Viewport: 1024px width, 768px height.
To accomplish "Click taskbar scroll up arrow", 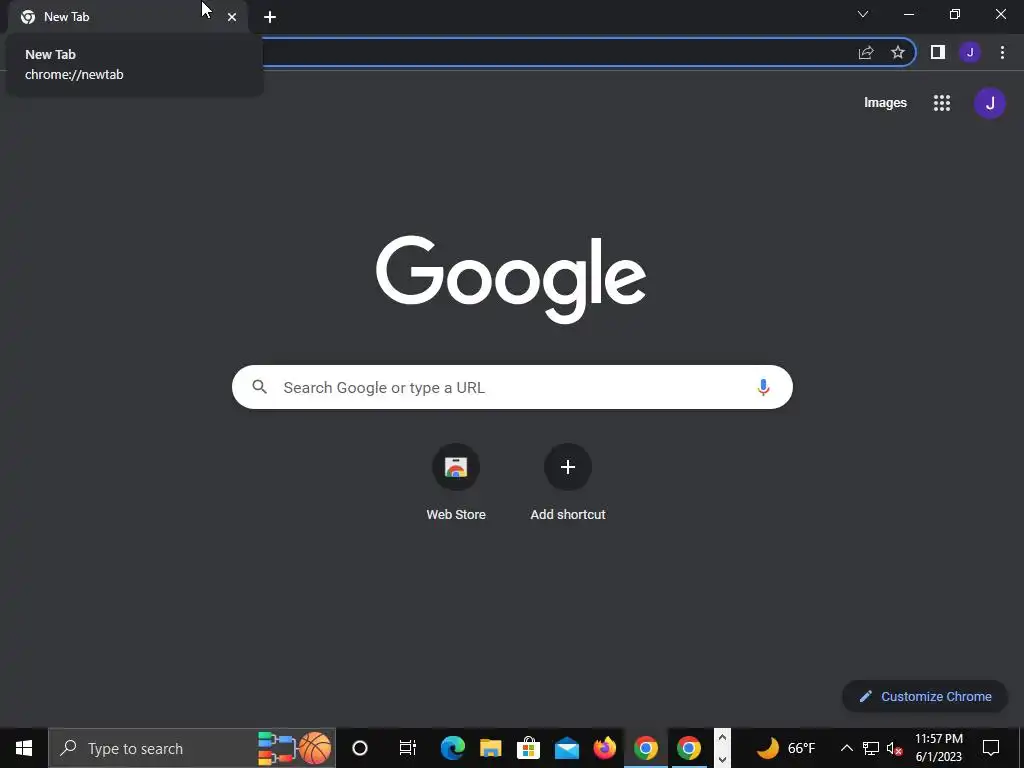I will (x=722, y=737).
